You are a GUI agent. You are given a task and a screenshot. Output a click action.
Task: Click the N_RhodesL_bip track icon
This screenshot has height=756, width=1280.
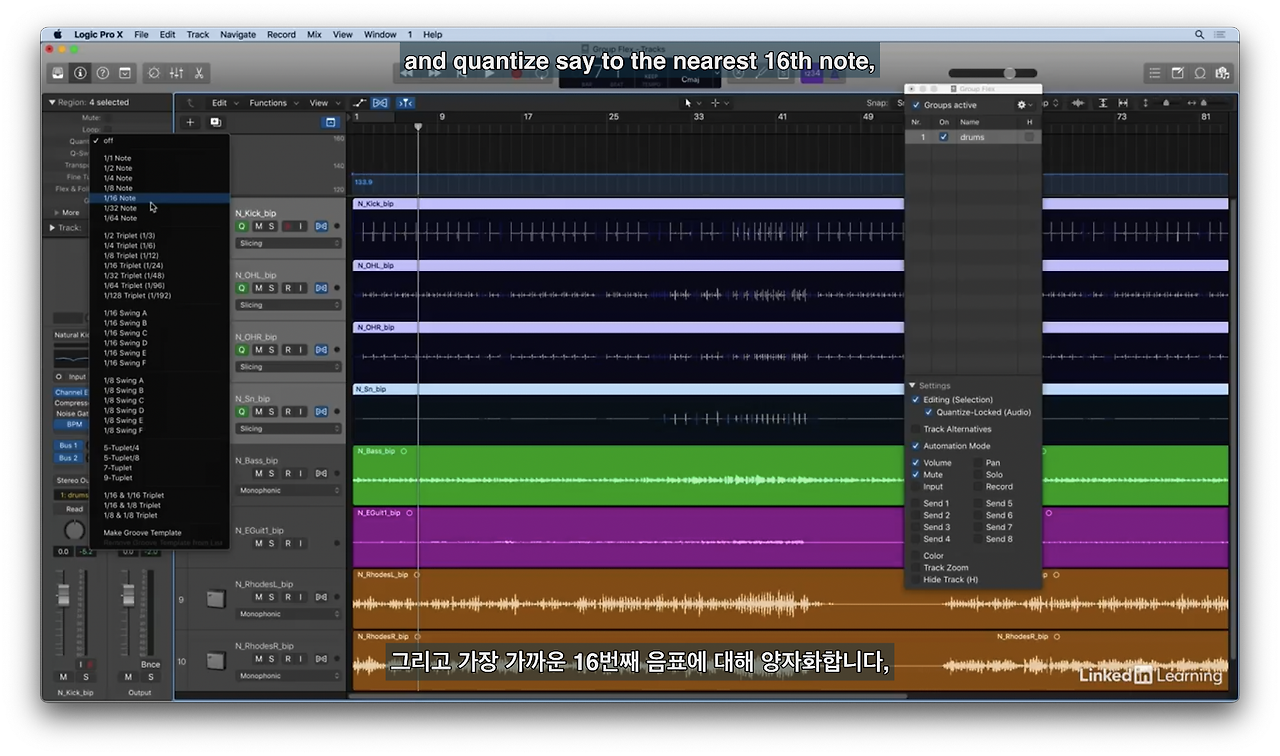pyautogui.click(x=215, y=599)
